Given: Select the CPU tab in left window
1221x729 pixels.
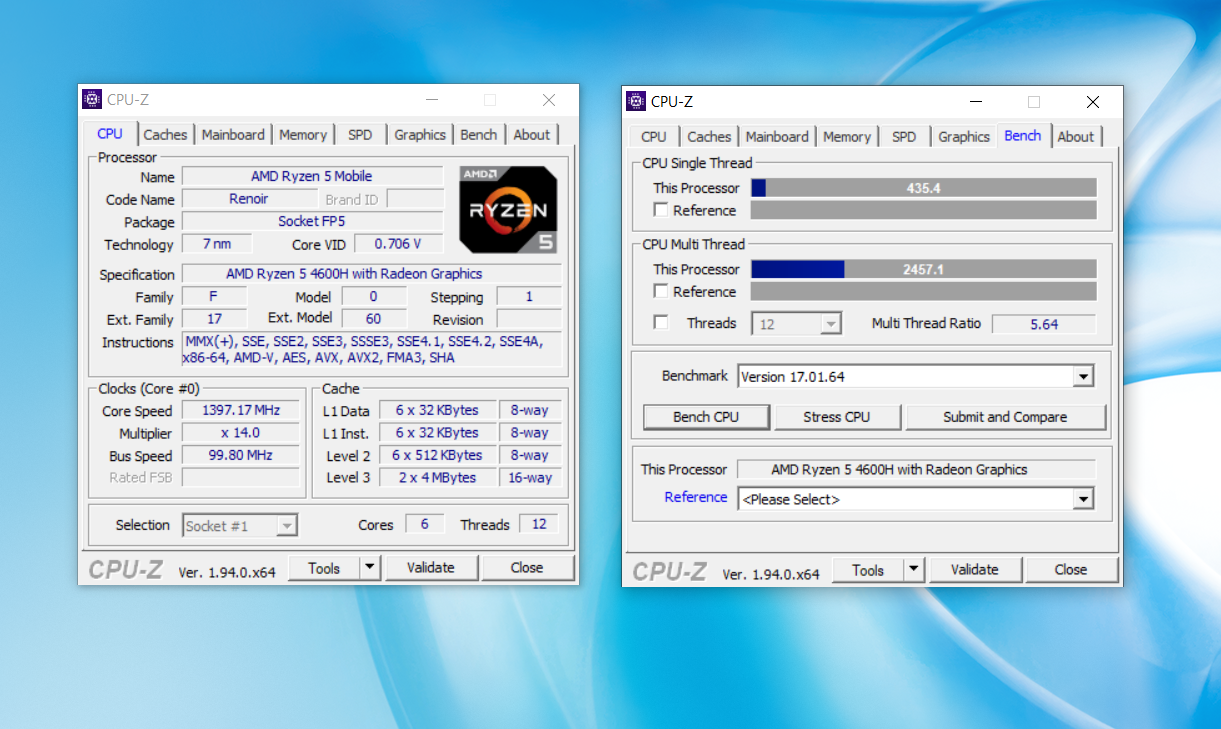Looking at the screenshot, I should click(x=110, y=134).
